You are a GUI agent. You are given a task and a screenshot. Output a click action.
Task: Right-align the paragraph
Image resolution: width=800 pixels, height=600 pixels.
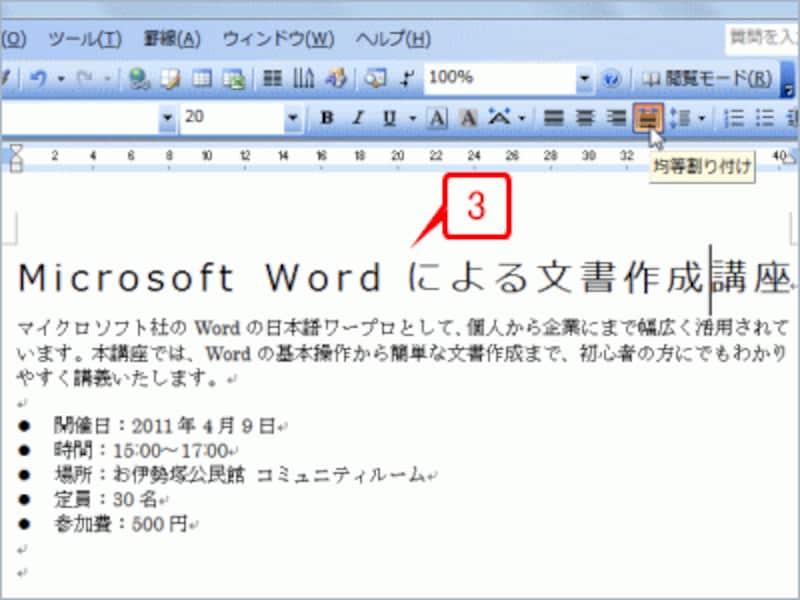pos(616,118)
